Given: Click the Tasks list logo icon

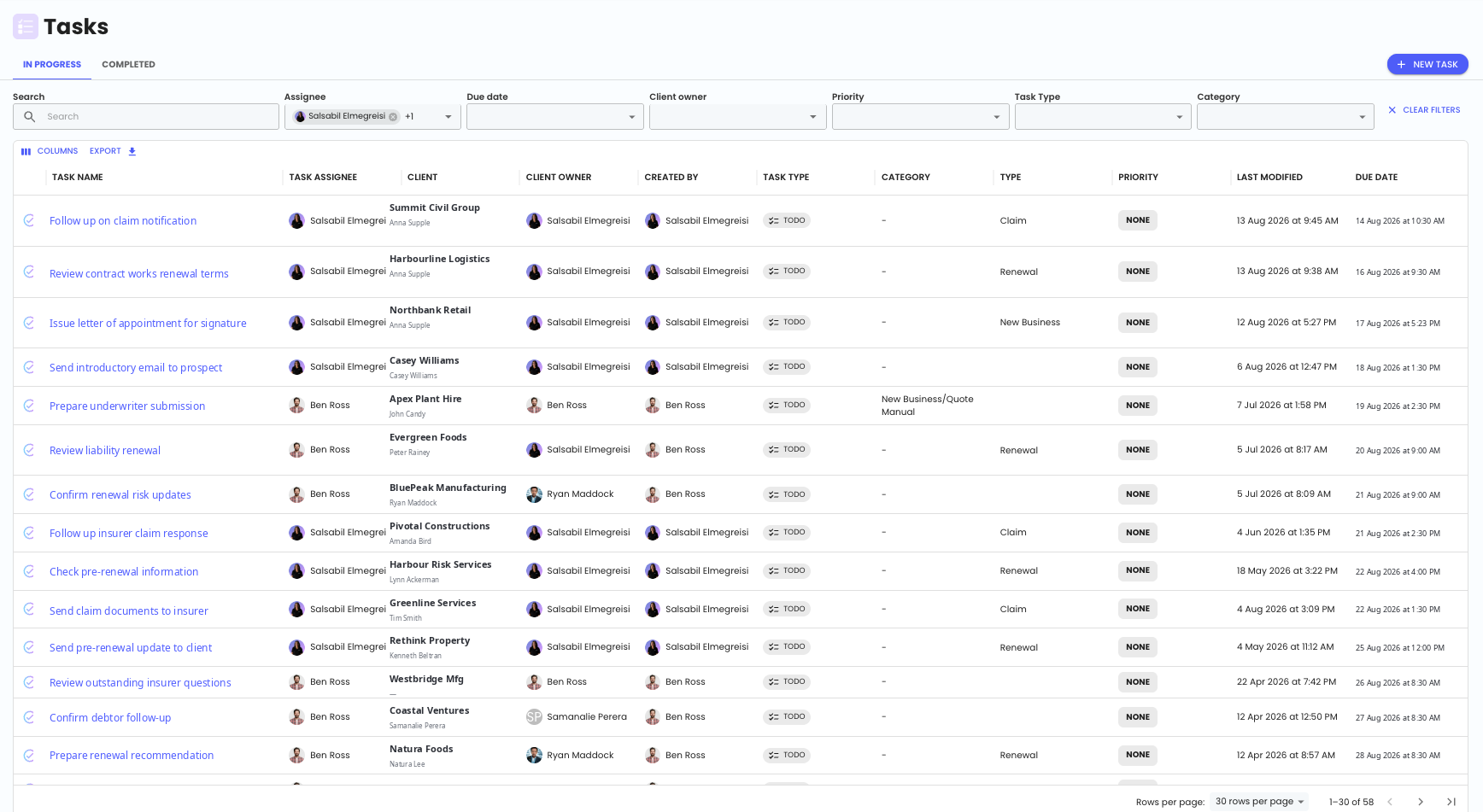Looking at the screenshot, I should (26, 26).
